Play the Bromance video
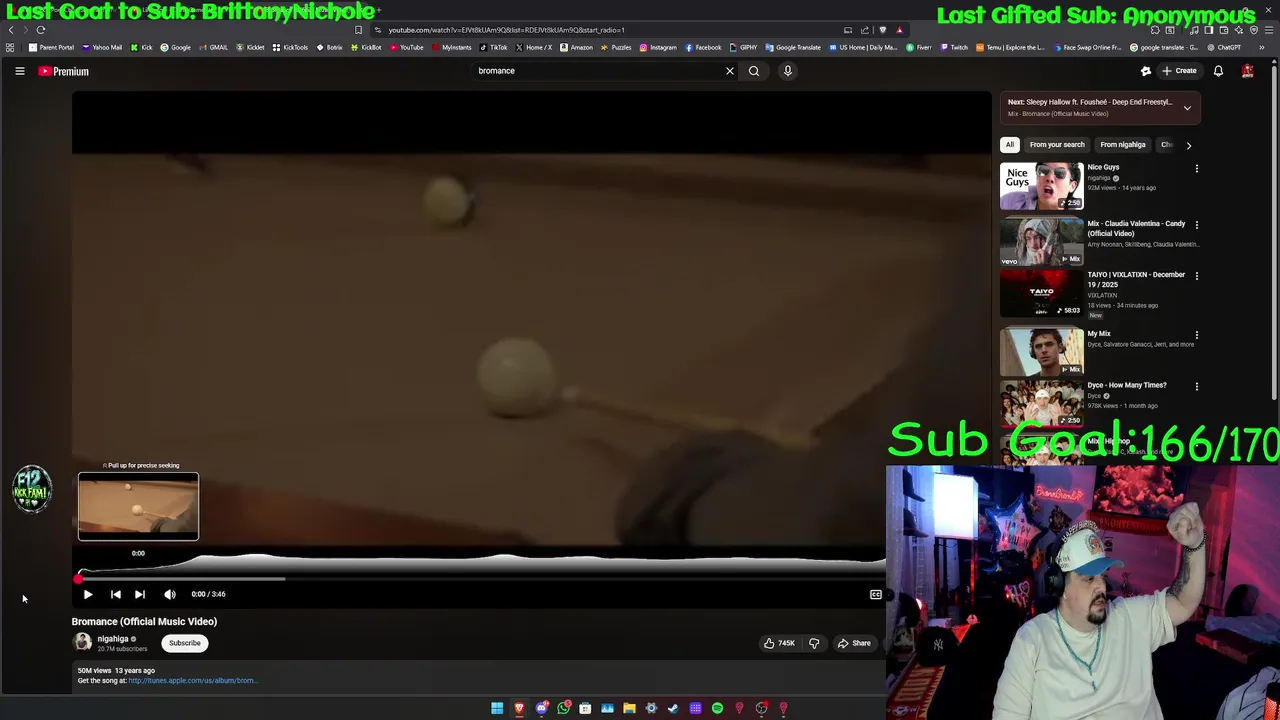This screenshot has height=720, width=1280. tap(87, 594)
